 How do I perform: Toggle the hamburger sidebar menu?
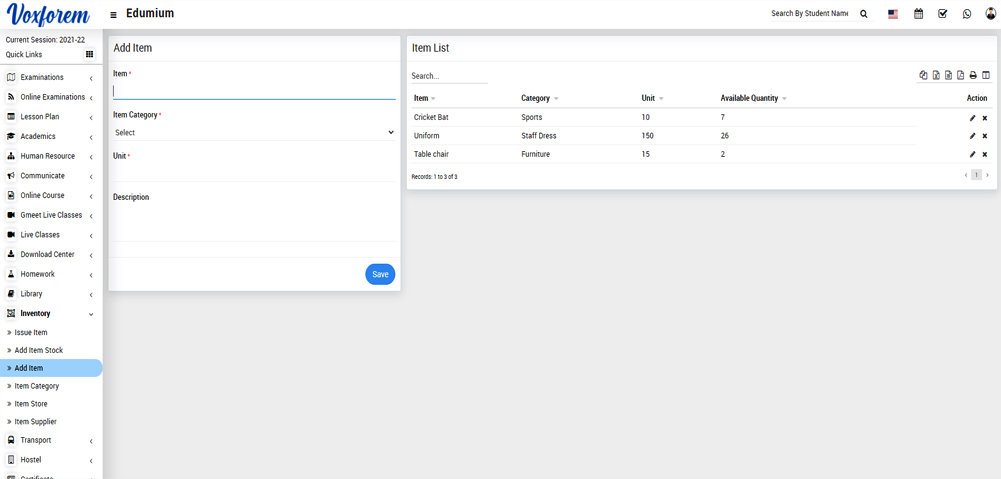click(x=113, y=15)
